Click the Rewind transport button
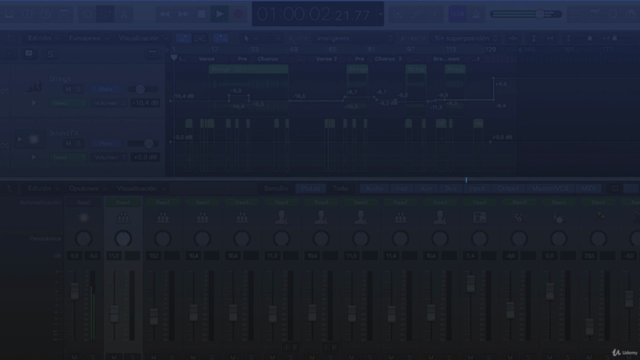This screenshot has height=360, width=640. [164, 14]
